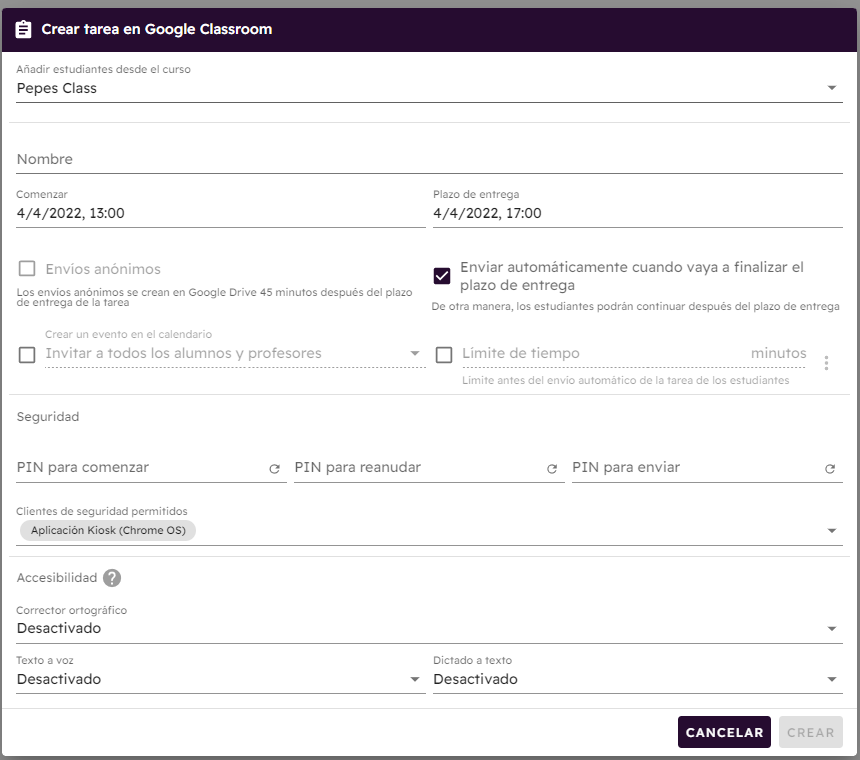Open the Texto a voz dropdown

pos(221,679)
